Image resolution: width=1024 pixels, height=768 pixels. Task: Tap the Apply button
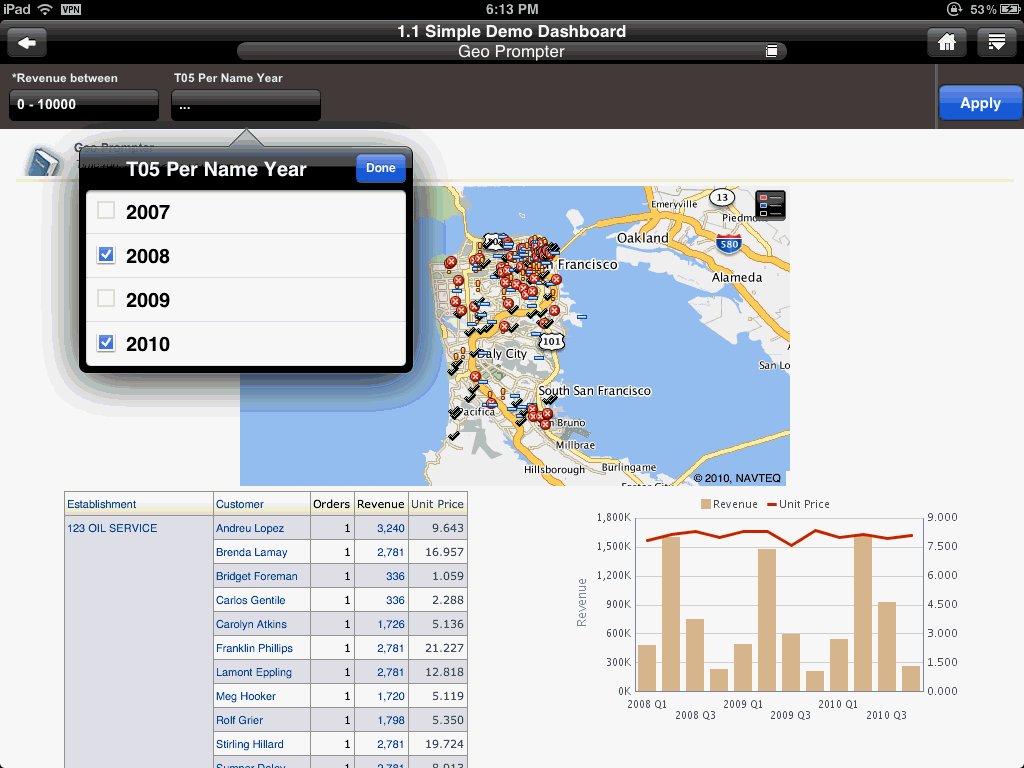[980, 102]
